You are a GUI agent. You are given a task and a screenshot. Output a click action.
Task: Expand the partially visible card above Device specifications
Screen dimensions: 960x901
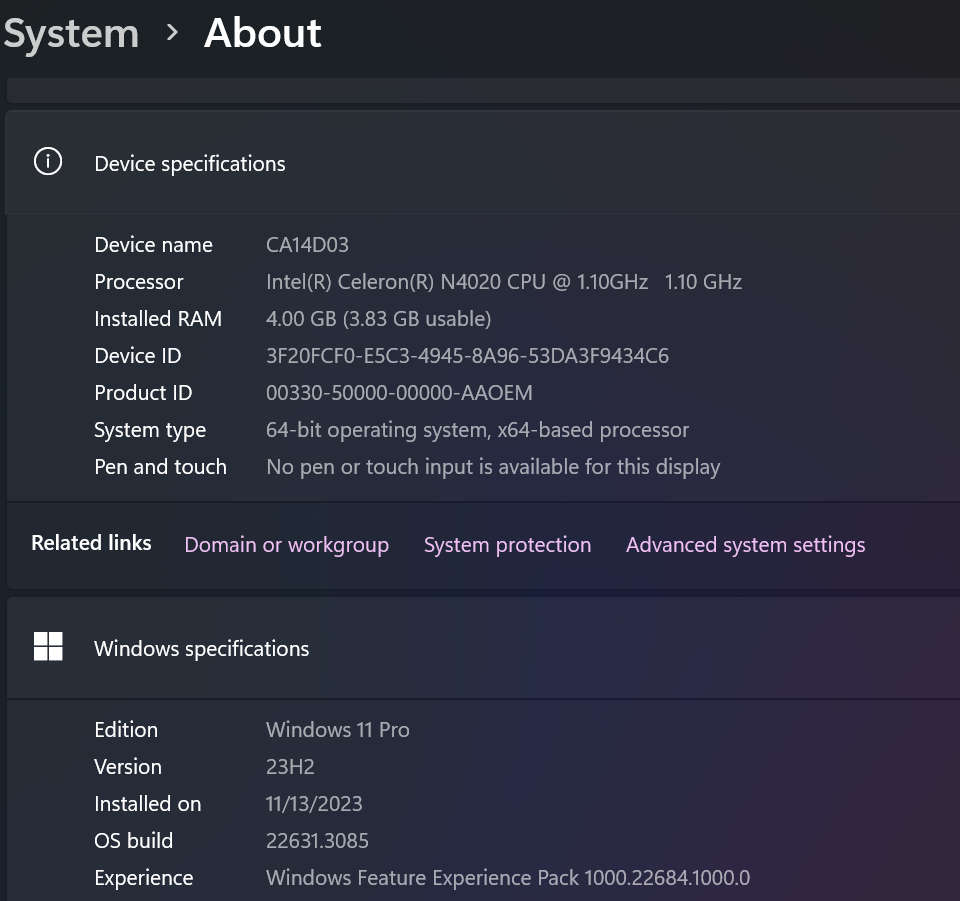click(480, 90)
